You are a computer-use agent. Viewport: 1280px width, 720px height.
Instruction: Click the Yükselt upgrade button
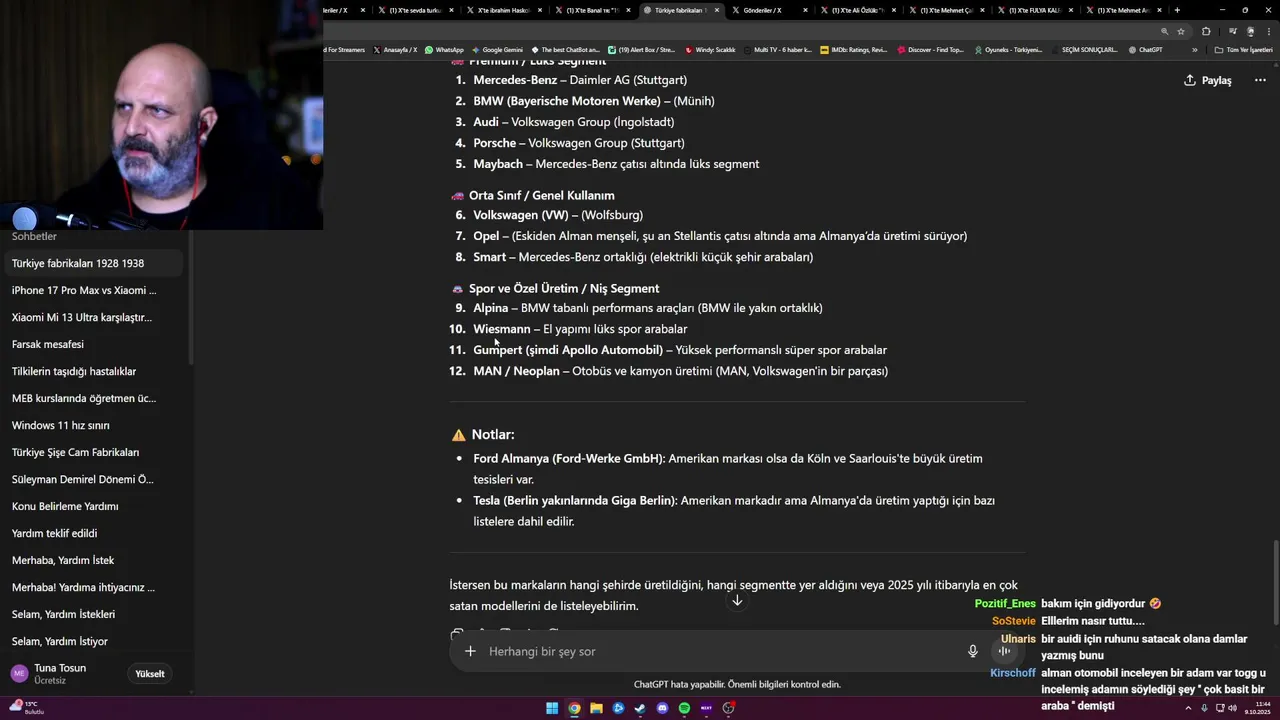tap(150, 674)
